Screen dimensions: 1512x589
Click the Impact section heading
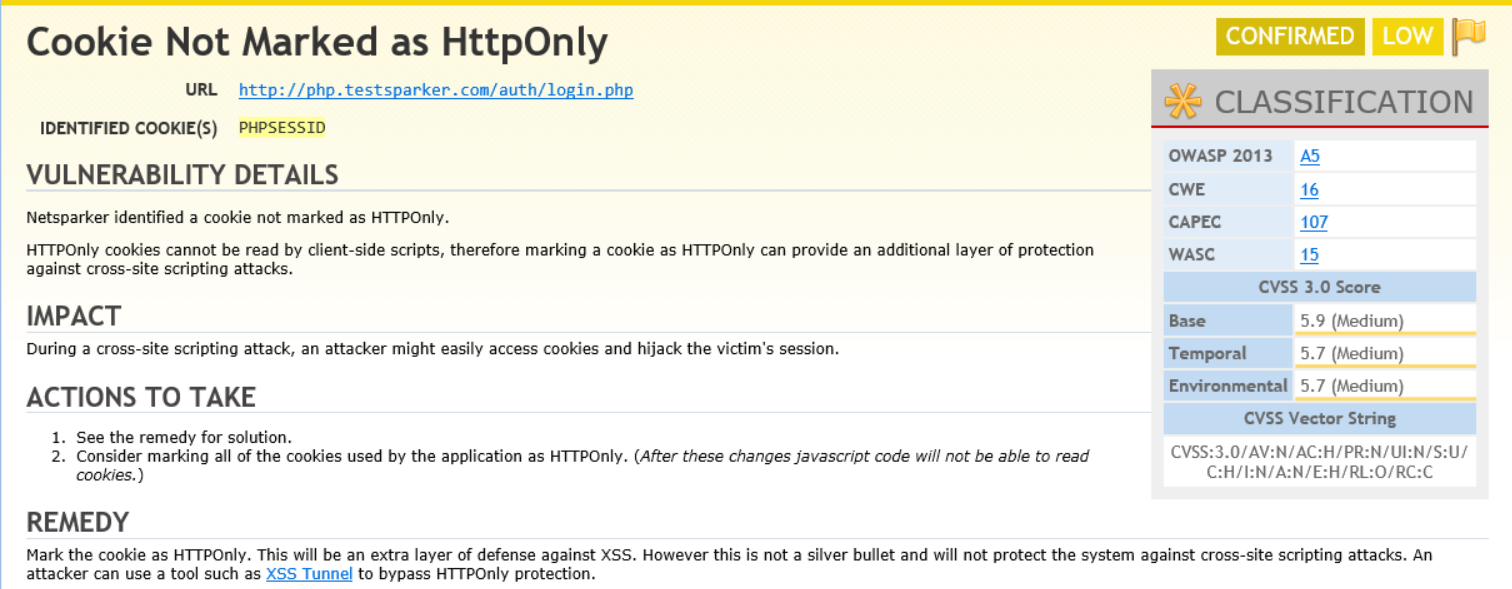pos(74,316)
